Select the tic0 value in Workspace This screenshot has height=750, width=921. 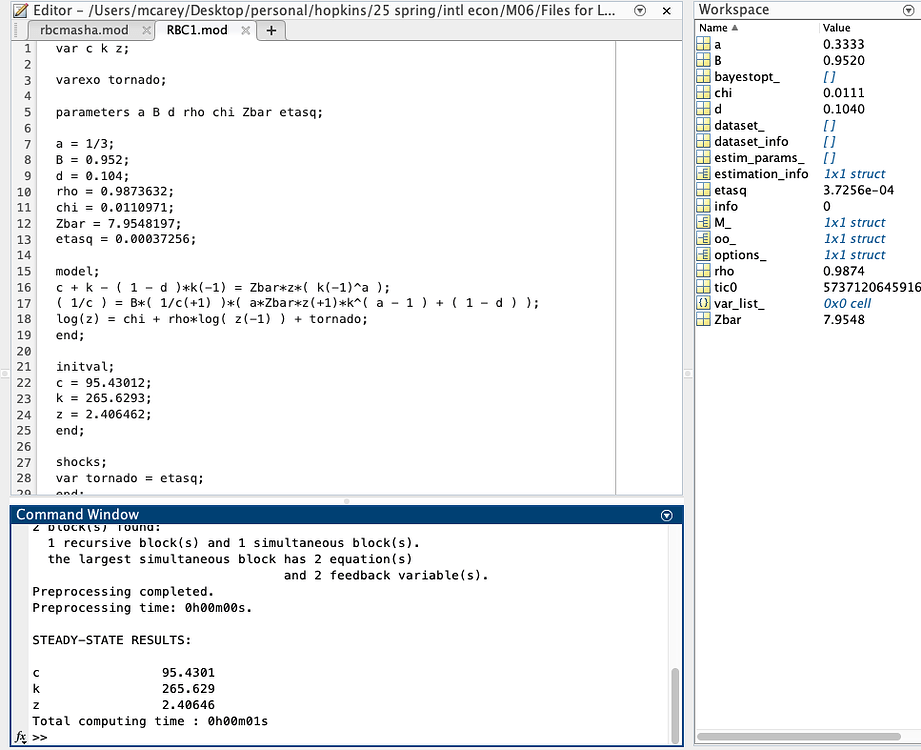click(872, 287)
